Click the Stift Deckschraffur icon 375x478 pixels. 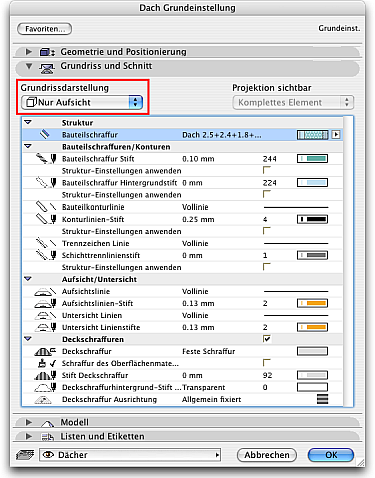tap(45, 375)
